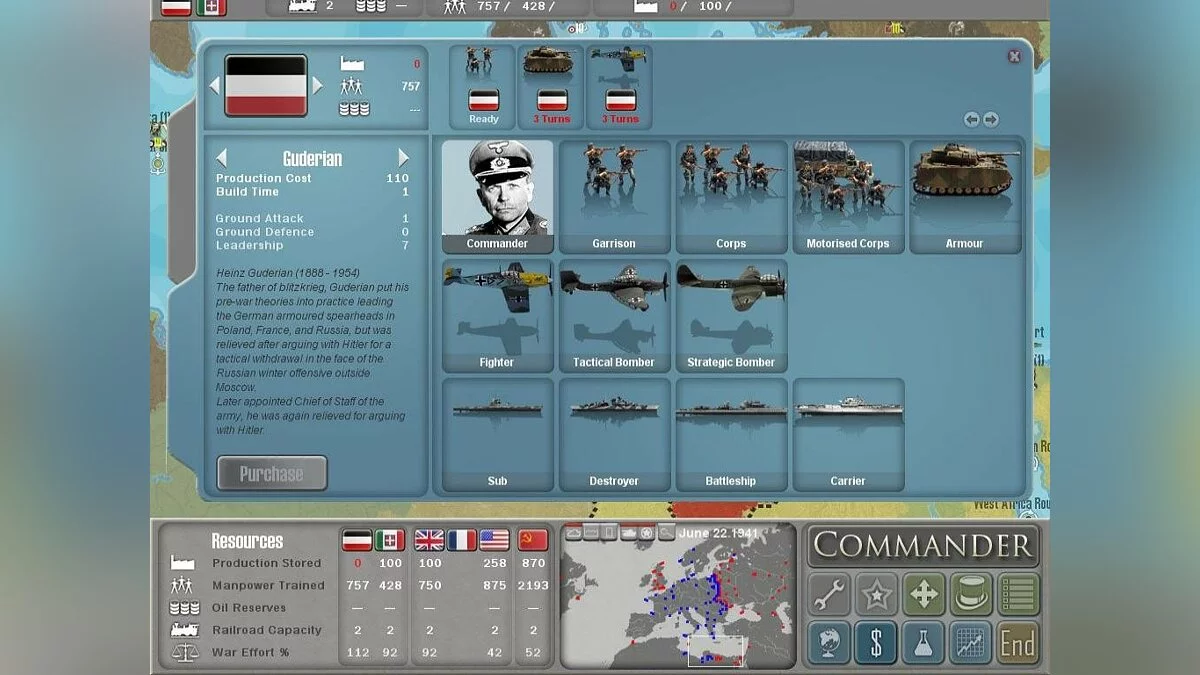Choose the Garrison unit type
This screenshot has height=675, width=1200.
614,196
